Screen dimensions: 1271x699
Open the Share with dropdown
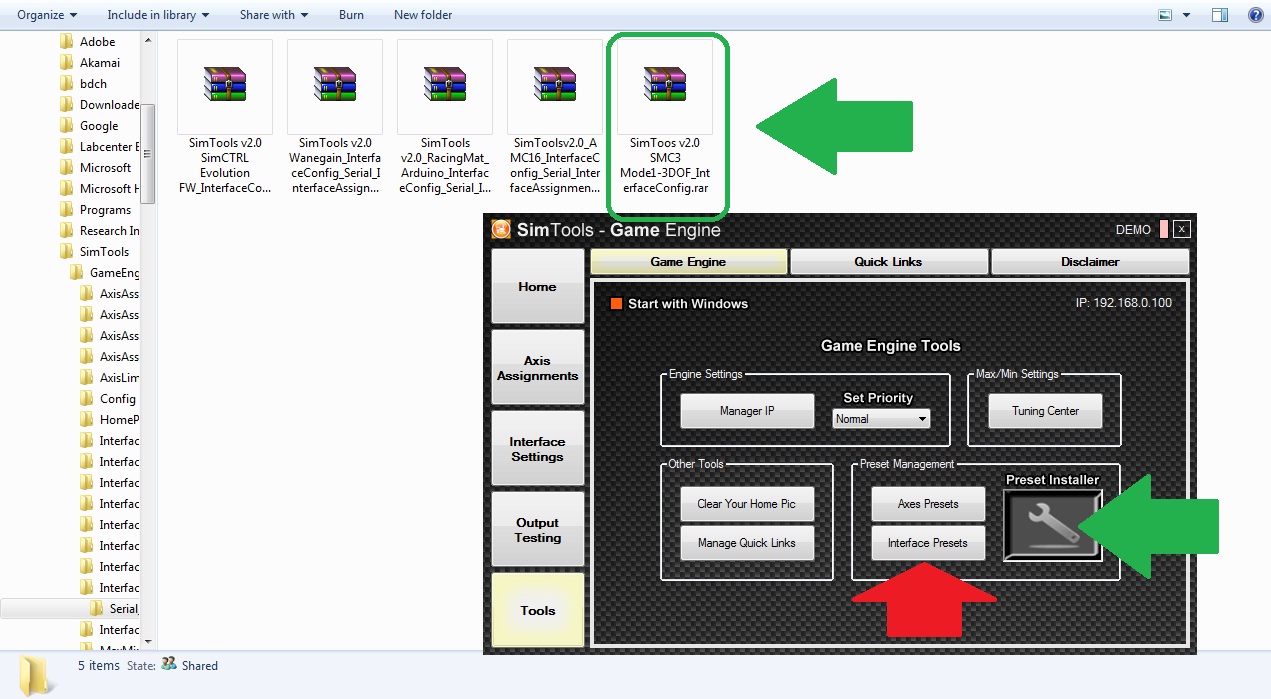click(x=274, y=15)
